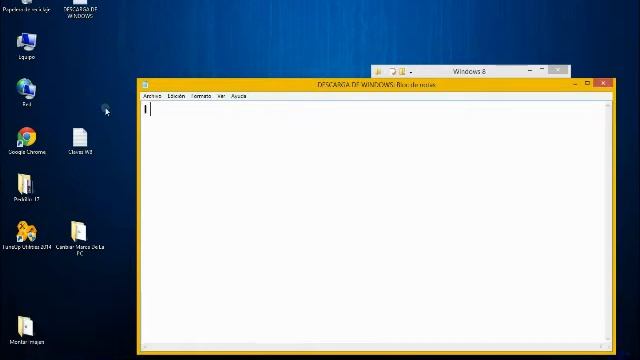The image size is (640, 360).
Task: Open the Ver menu in Notepad
Action: point(221,96)
